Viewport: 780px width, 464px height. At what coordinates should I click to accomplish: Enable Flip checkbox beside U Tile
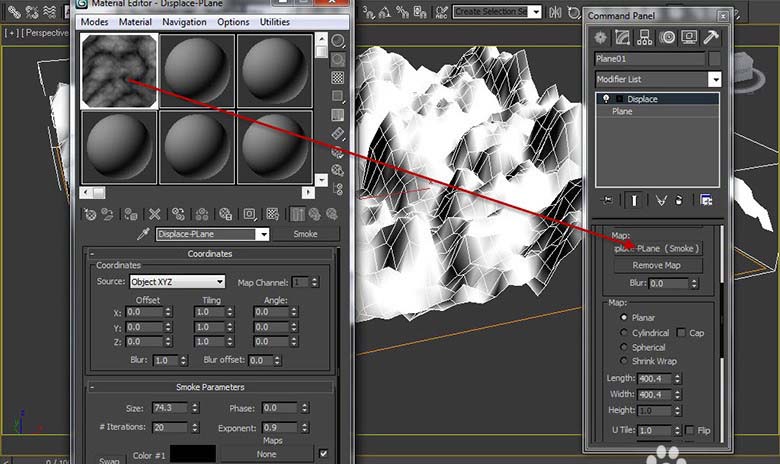tap(689, 430)
